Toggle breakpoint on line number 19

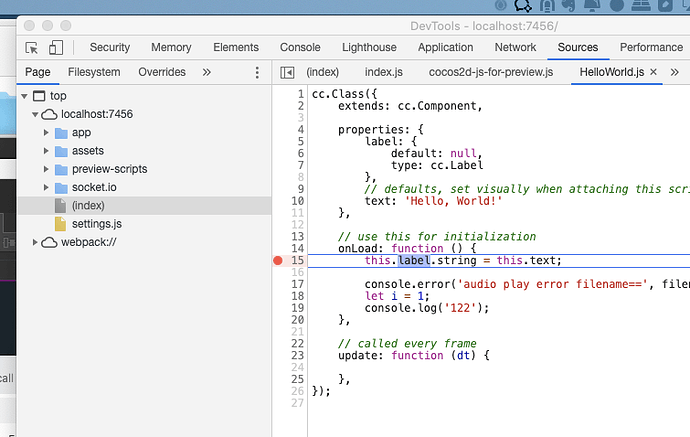click(297, 308)
